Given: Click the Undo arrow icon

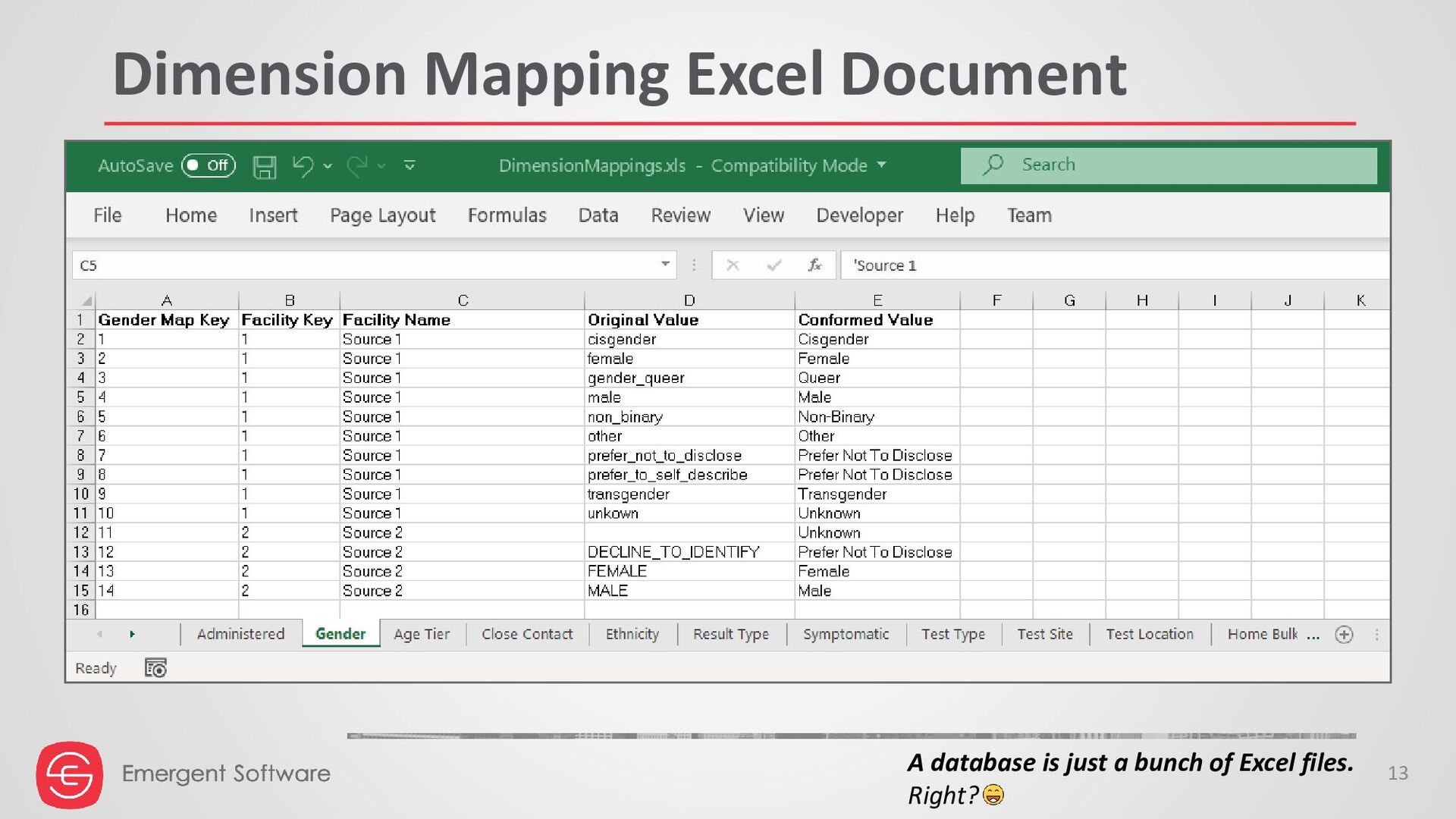Looking at the screenshot, I should (x=303, y=165).
